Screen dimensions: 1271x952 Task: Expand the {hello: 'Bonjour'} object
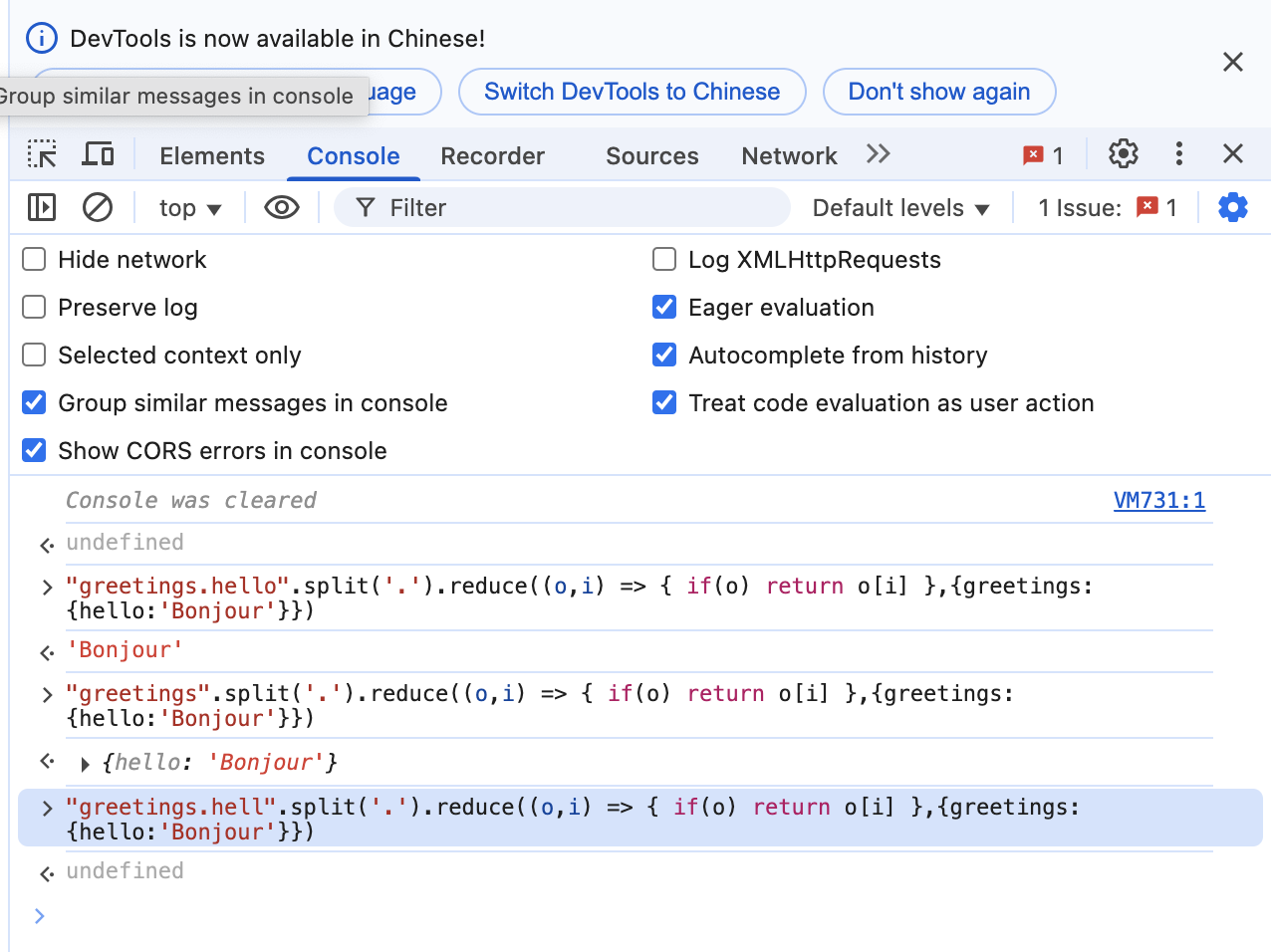(85, 764)
